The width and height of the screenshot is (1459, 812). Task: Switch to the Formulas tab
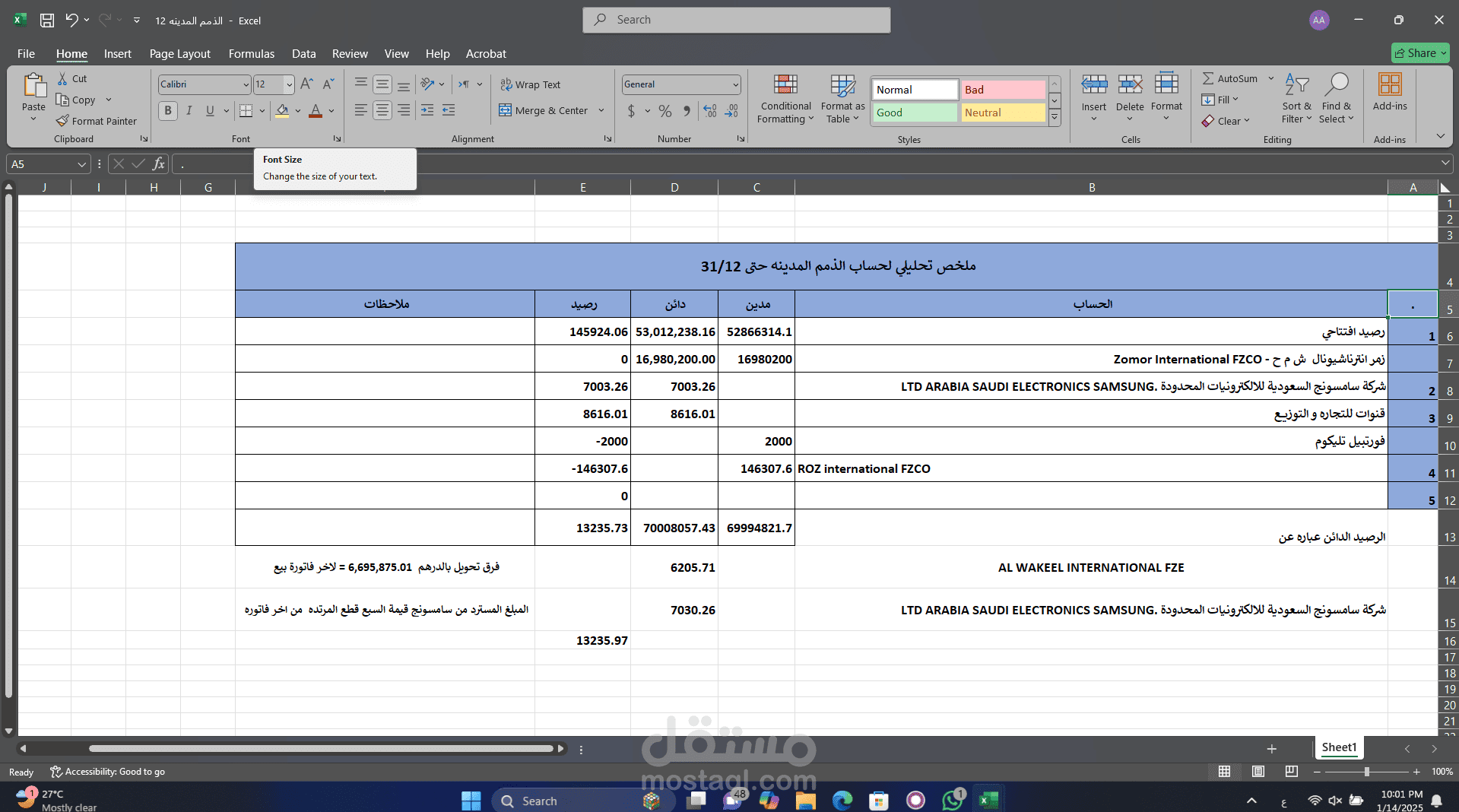tap(251, 54)
